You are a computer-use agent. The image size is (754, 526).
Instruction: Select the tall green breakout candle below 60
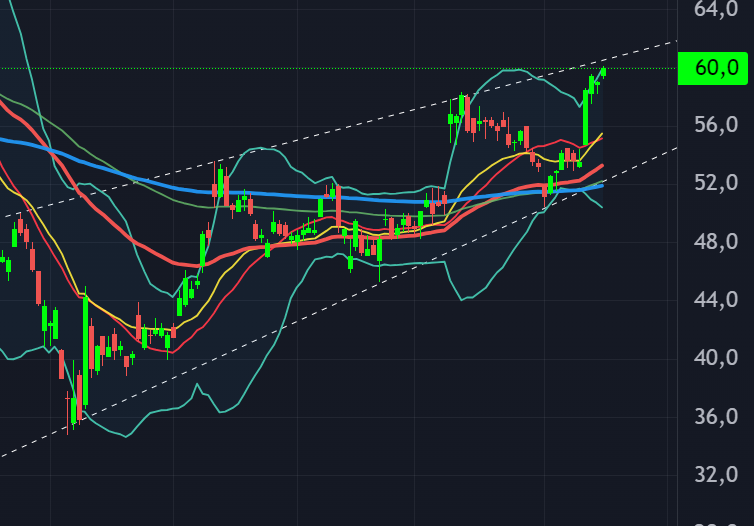point(585,117)
